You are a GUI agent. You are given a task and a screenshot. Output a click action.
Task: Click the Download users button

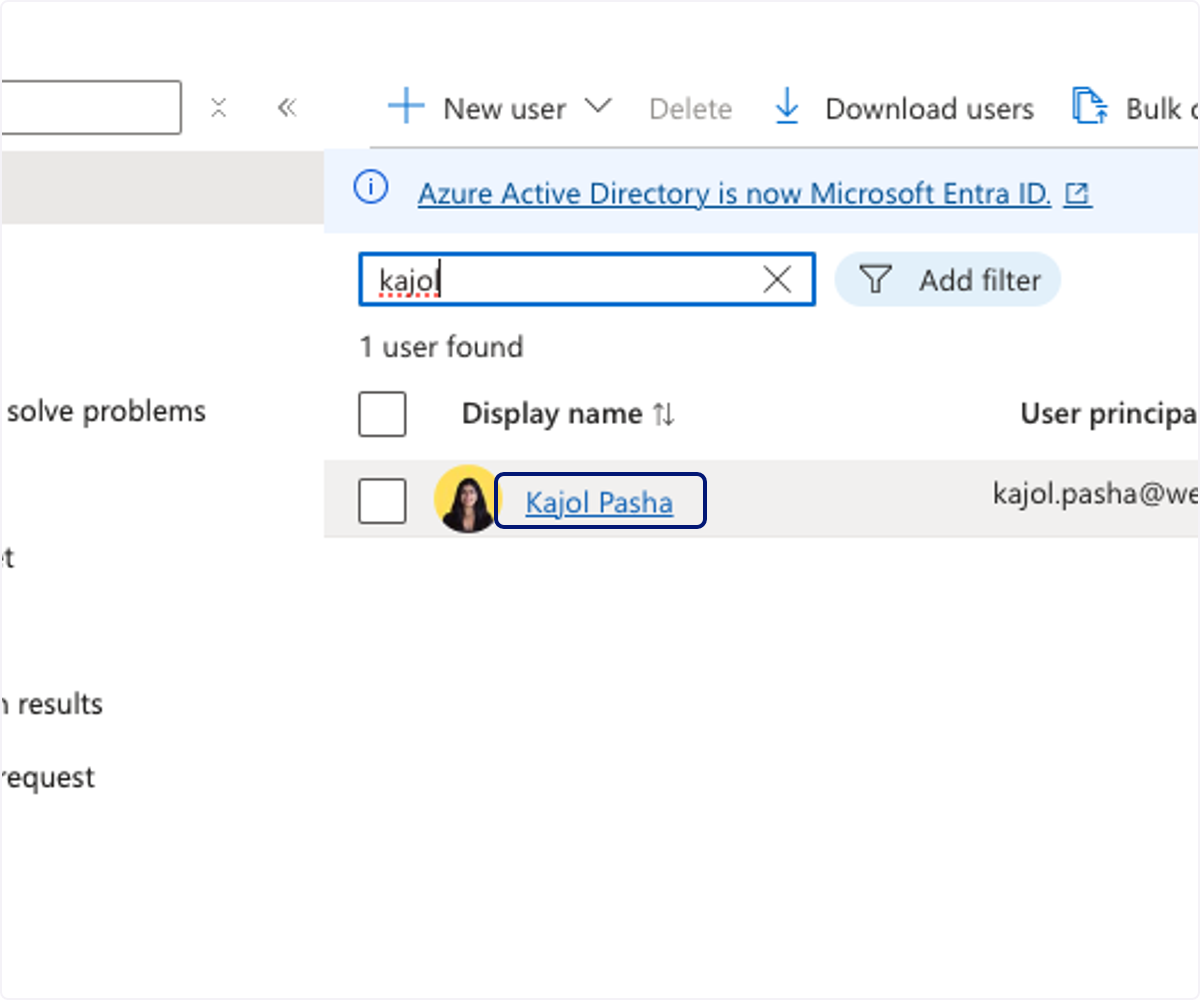click(x=905, y=108)
